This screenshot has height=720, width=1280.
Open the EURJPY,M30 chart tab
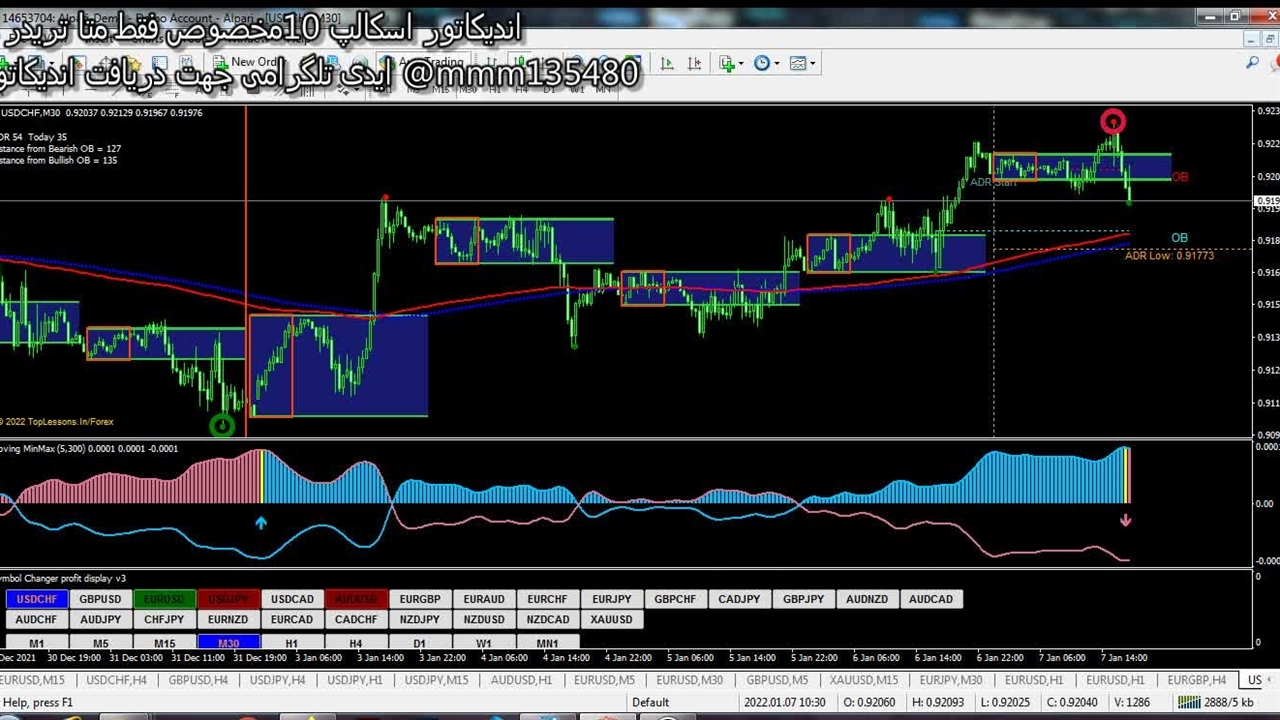pos(951,680)
